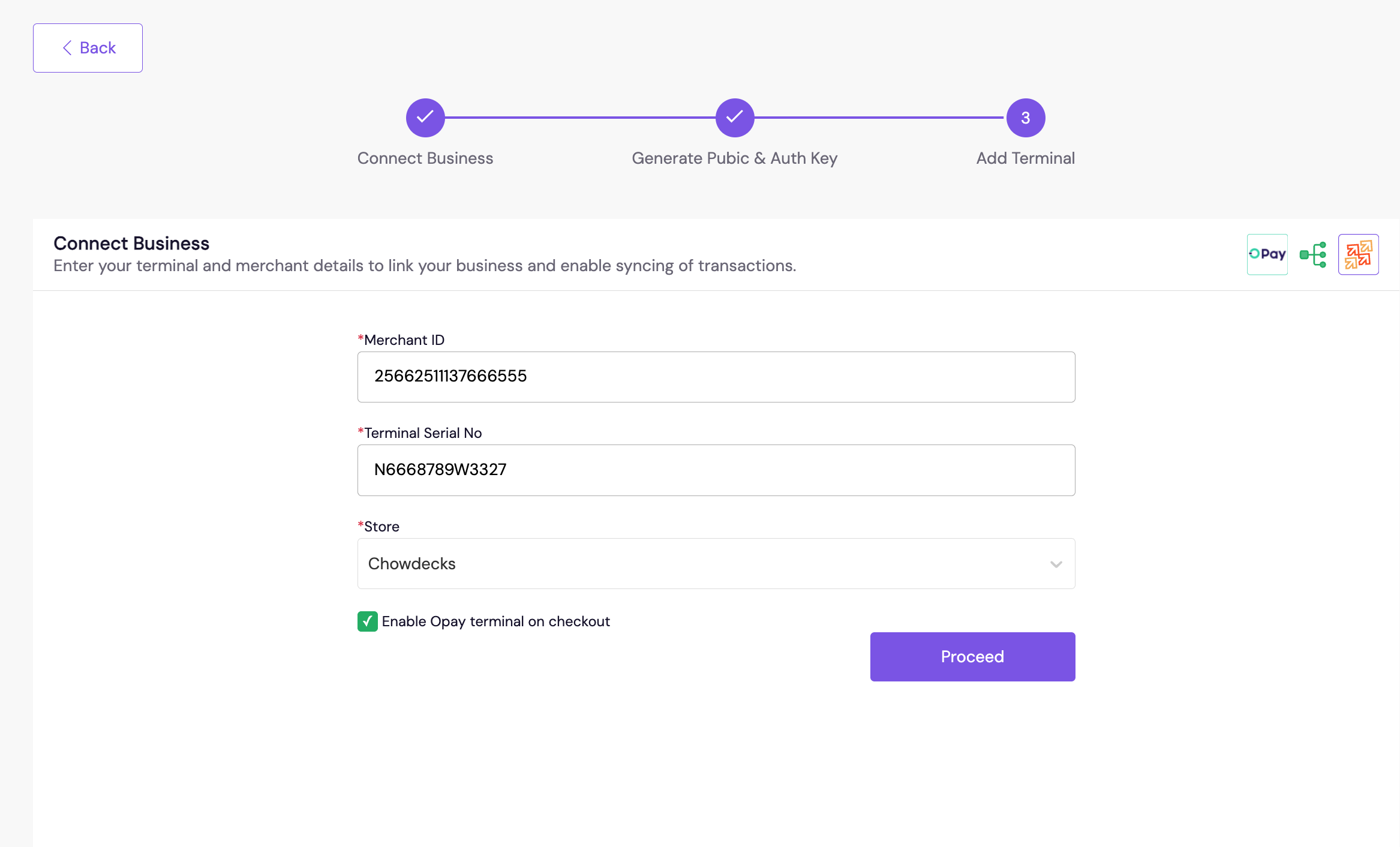This screenshot has width=1400, height=847.
Task: Click the step 3 number circle
Action: (x=1025, y=118)
